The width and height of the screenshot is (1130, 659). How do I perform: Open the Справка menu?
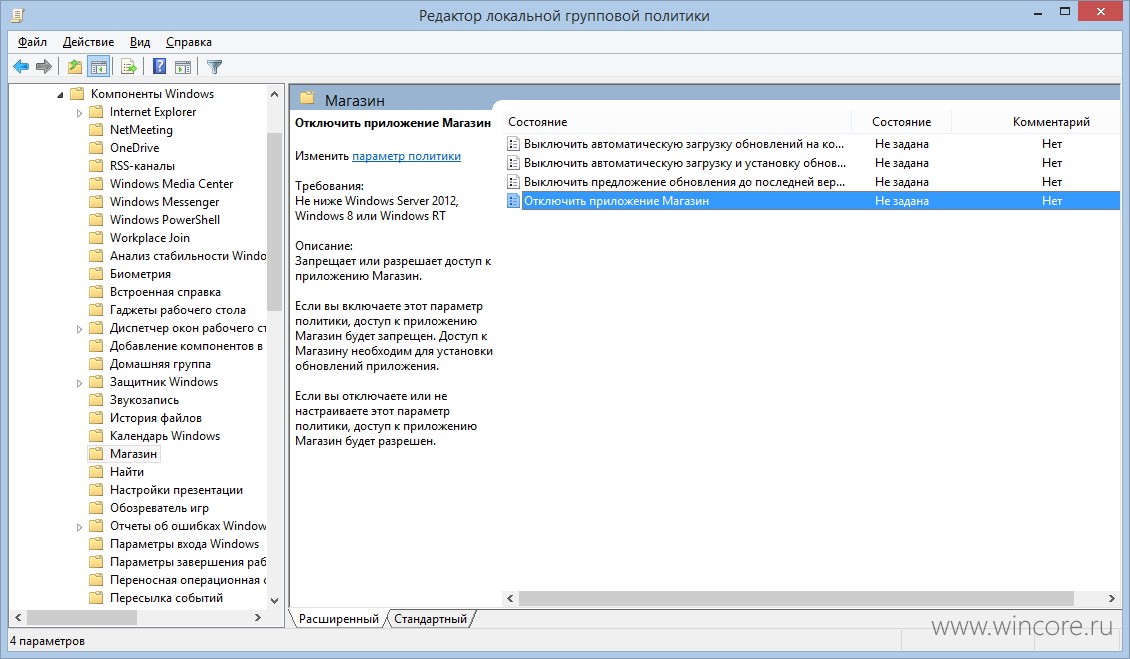(x=189, y=42)
